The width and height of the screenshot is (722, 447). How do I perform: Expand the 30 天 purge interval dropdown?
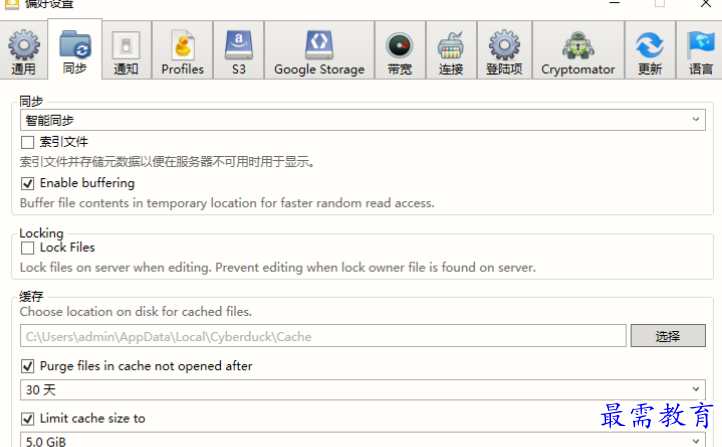tap(363, 390)
